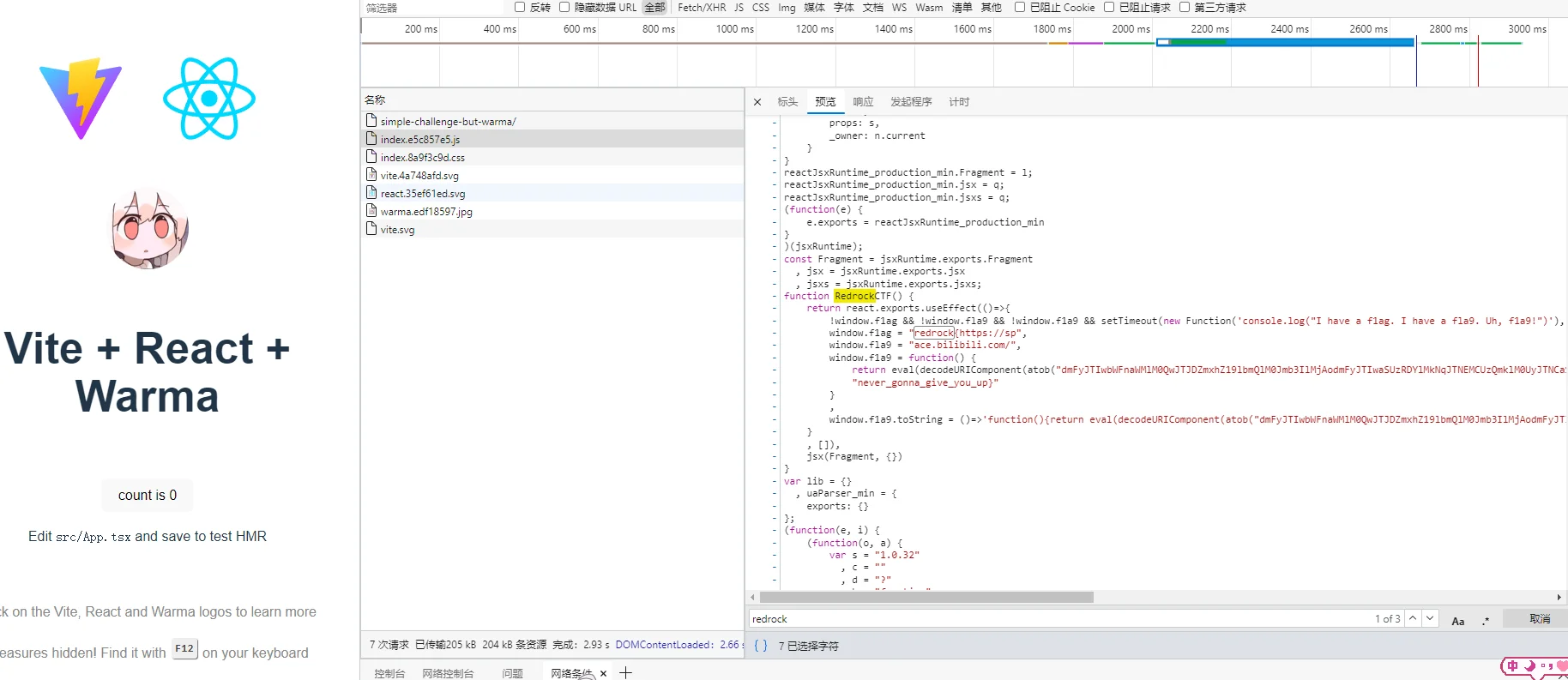Cancel the search with 取消 button
This screenshot has height=680, width=1568.
[x=1539, y=619]
